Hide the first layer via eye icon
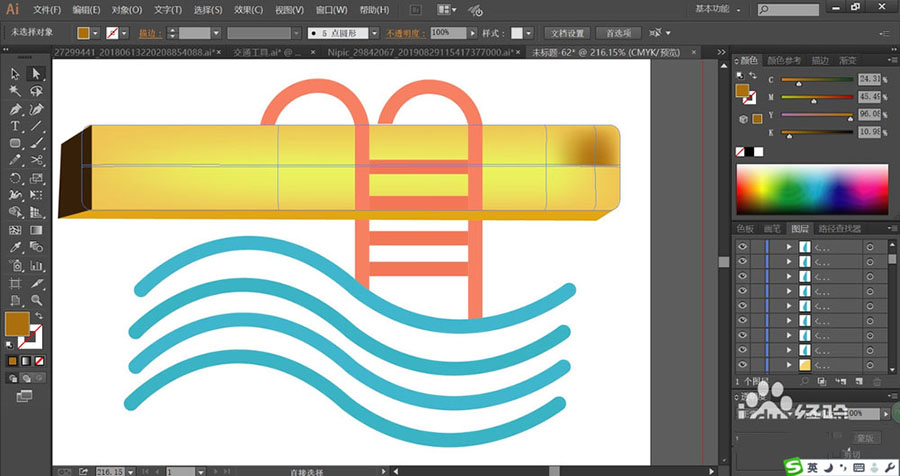 [742, 245]
